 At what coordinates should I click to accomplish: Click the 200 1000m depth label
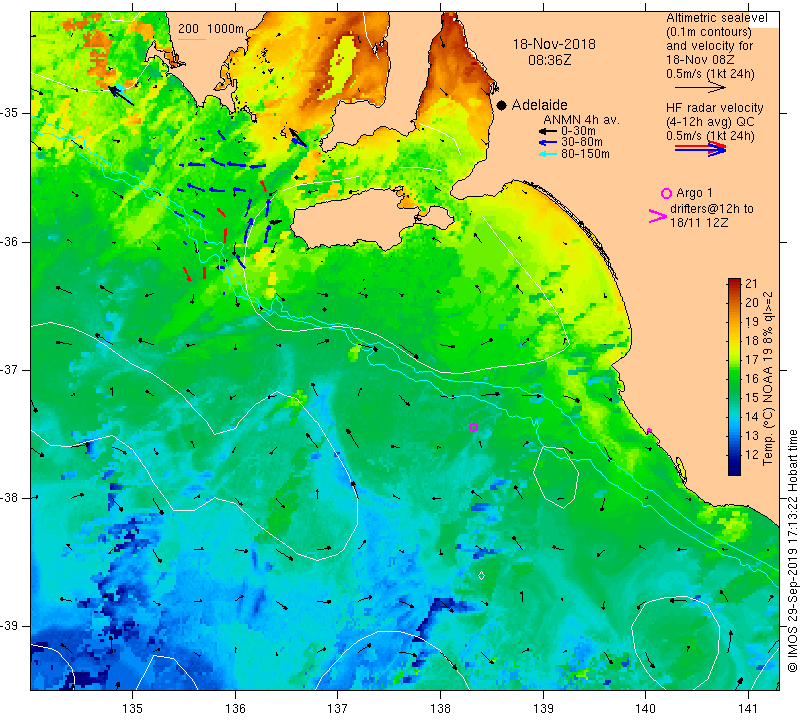tap(211, 29)
